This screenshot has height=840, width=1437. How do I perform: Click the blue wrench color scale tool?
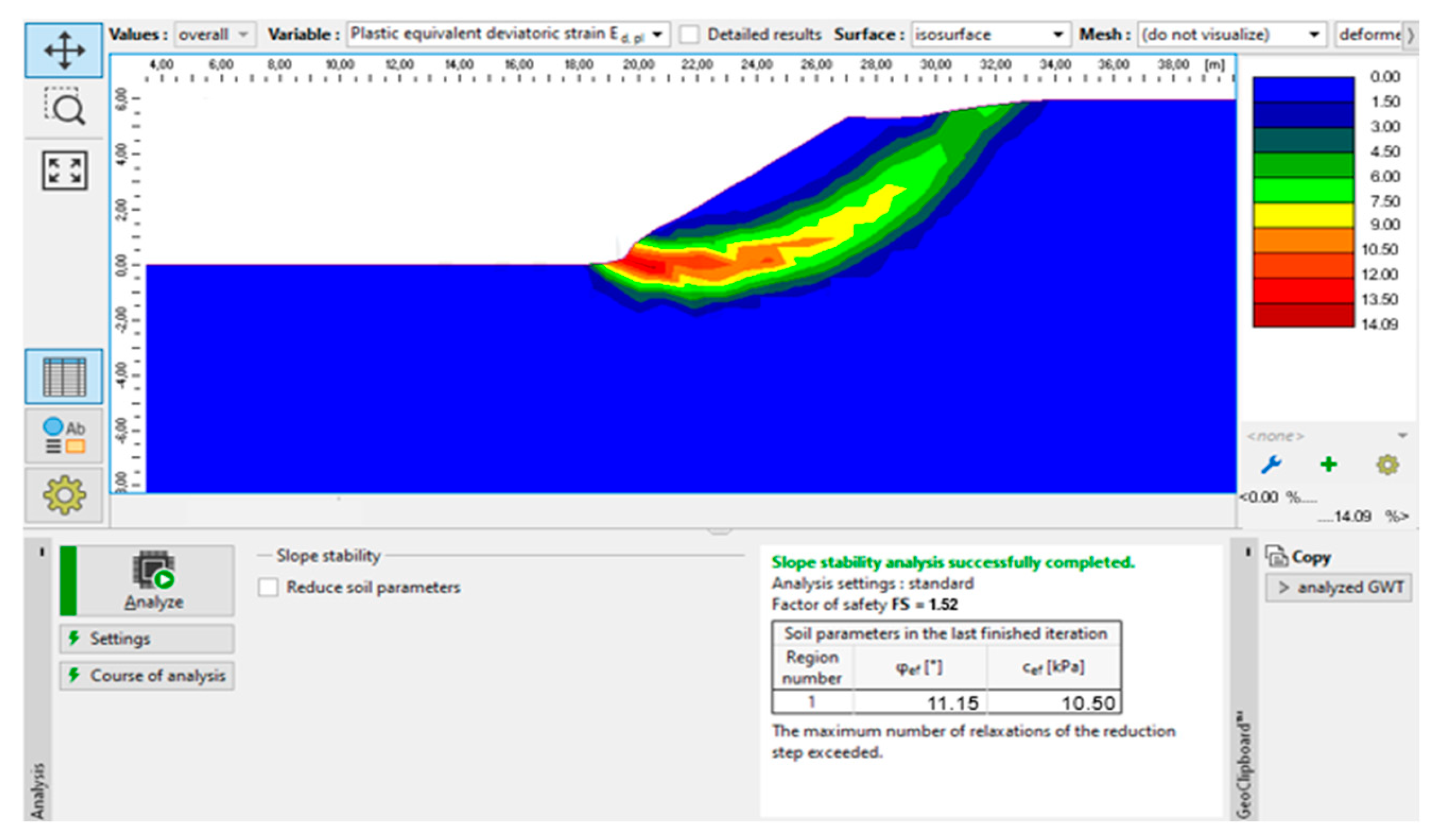coord(1272,465)
